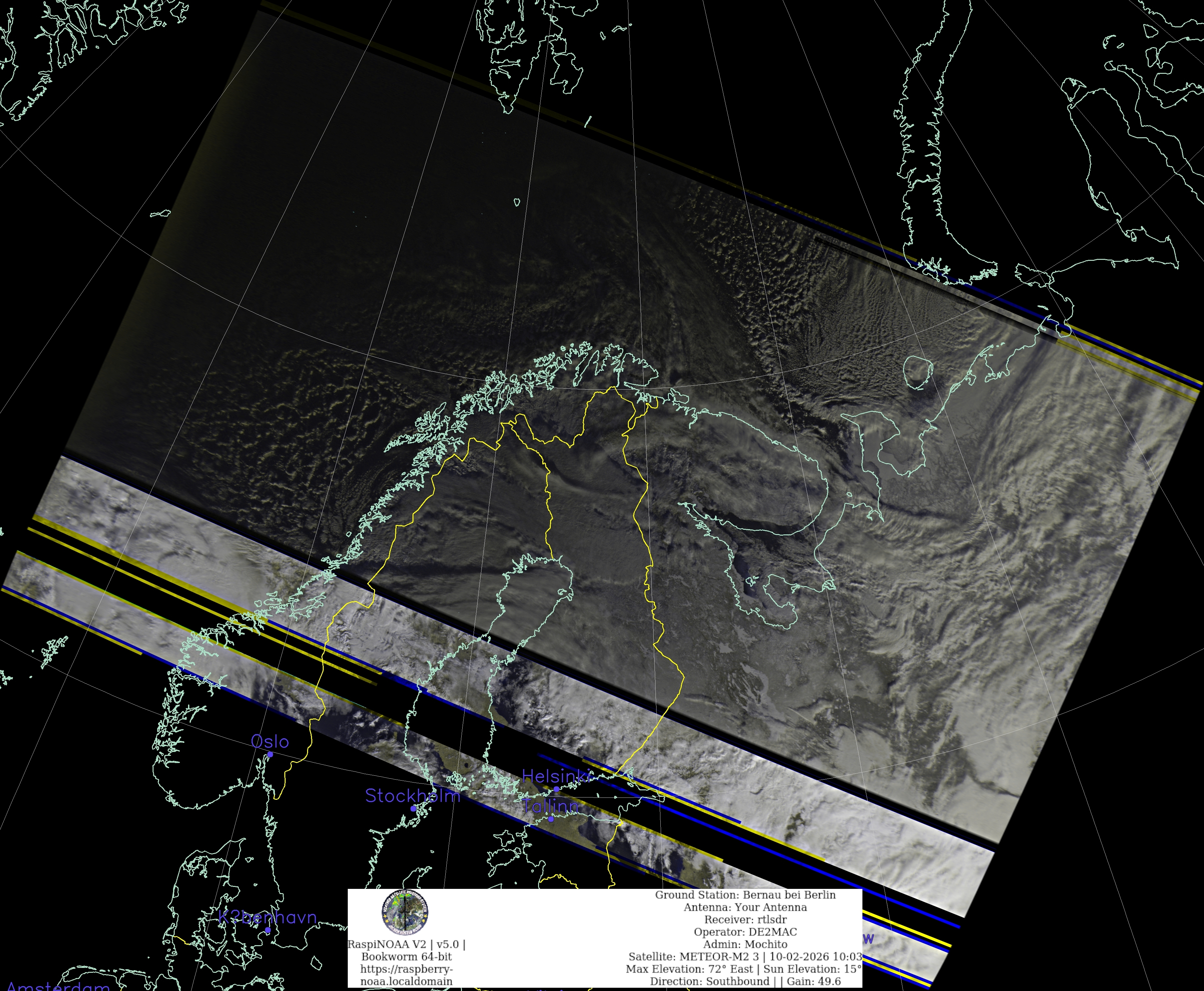Viewport: 1204px width, 991px height.
Task: Click the Ground Station: Bernau bei Berlin text
Action: click(x=745, y=894)
